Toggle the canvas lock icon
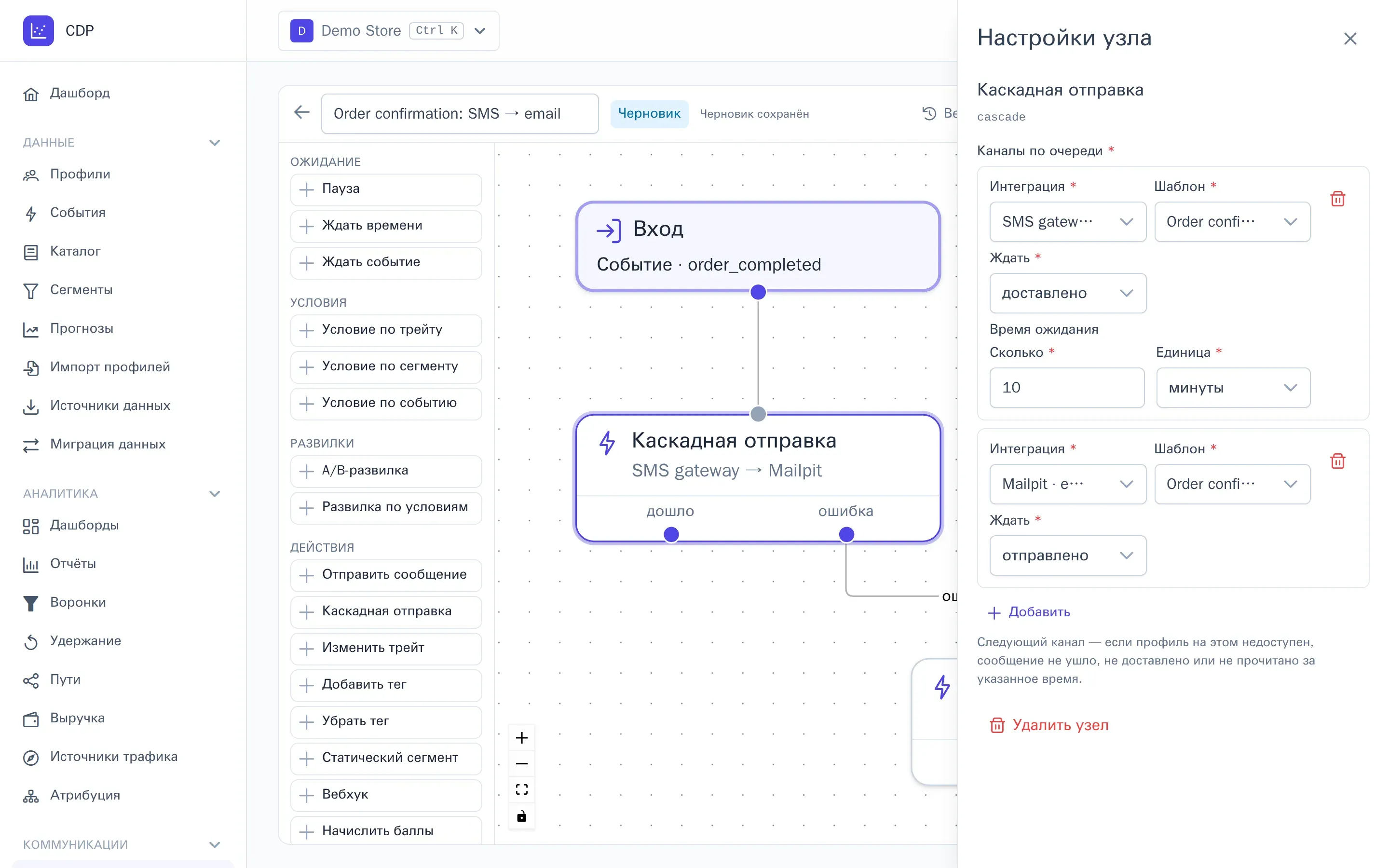1389x868 pixels. pos(521,816)
